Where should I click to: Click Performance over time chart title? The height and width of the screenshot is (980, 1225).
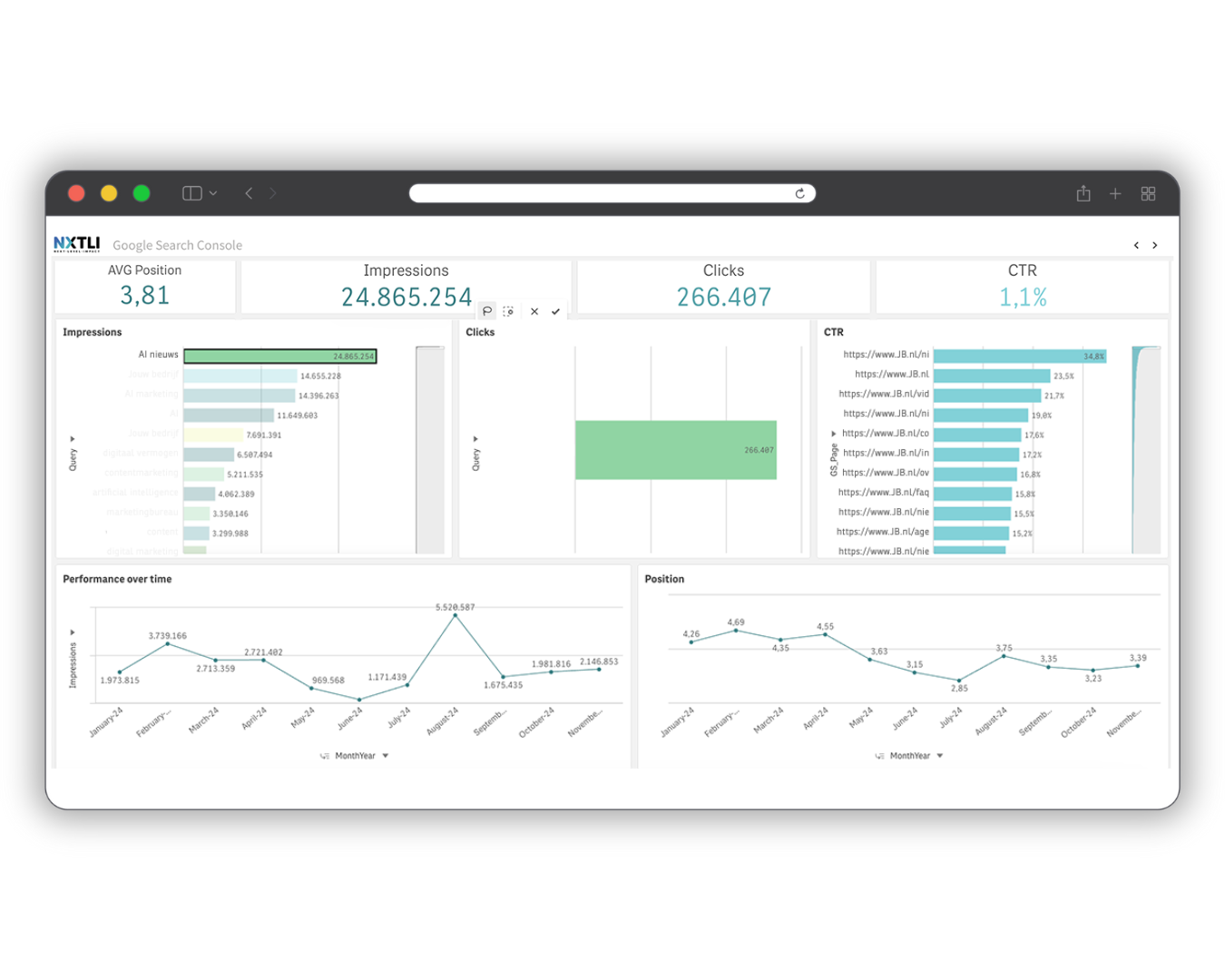click(117, 579)
